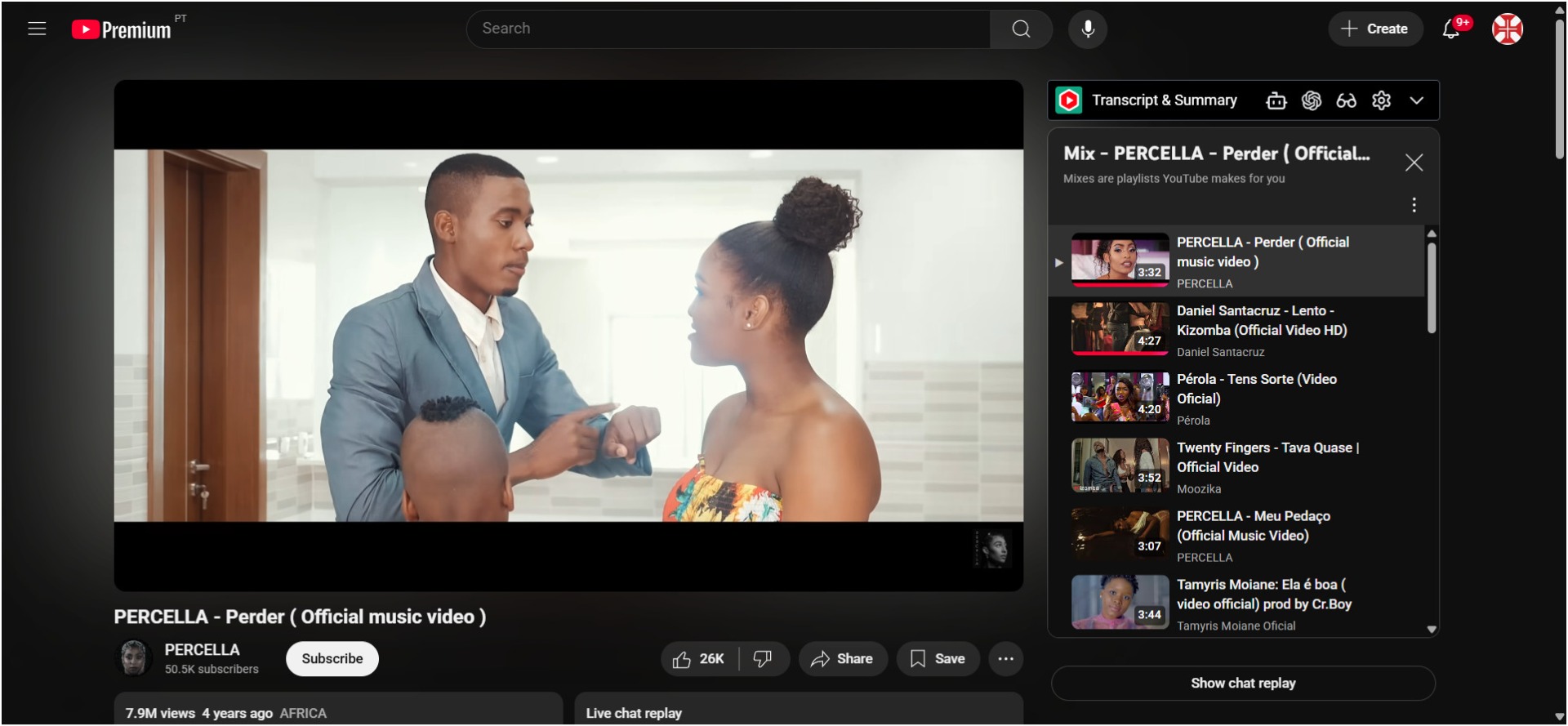Open Transcript & Summary settings gear
This screenshot has width=1568, height=726.
pyautogui.click(x=1381, y=100)
